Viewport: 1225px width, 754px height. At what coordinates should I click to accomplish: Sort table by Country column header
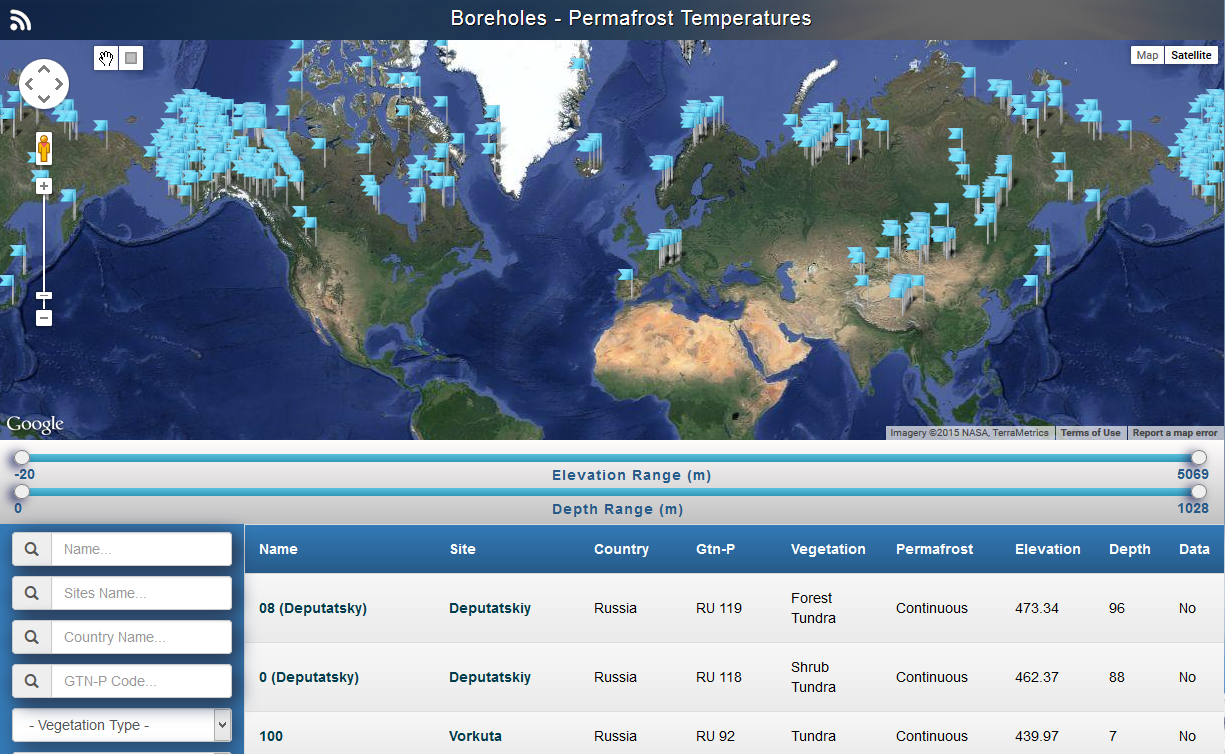tap(621, 549)
